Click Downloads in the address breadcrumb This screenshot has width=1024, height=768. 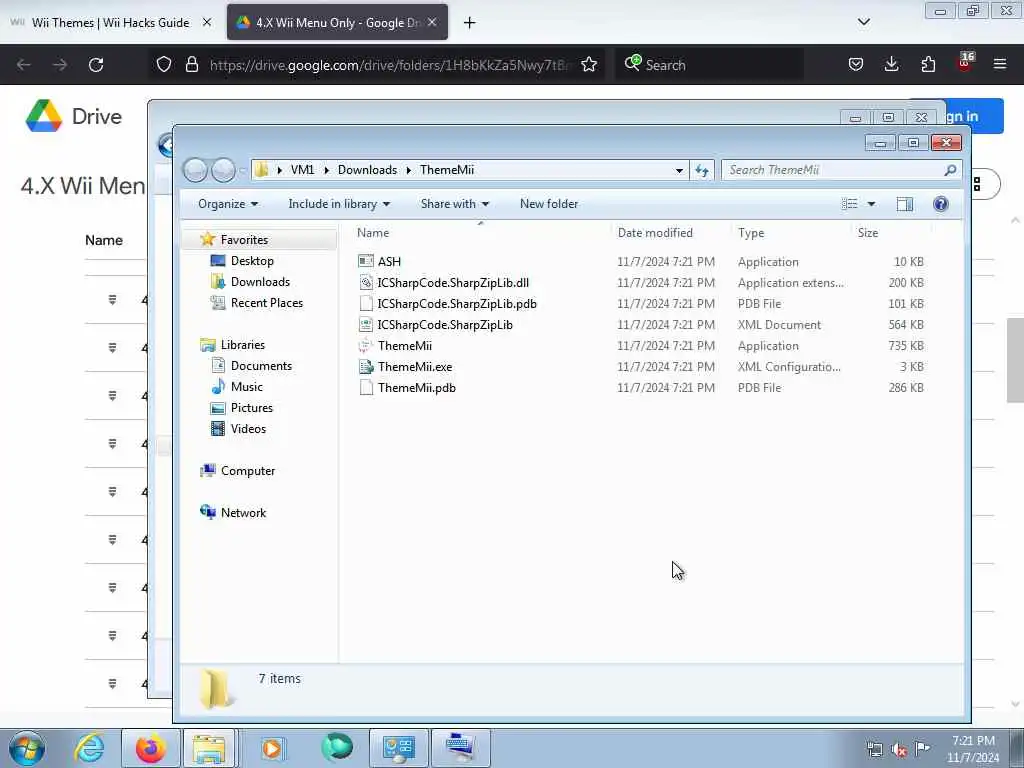[367, 170]
